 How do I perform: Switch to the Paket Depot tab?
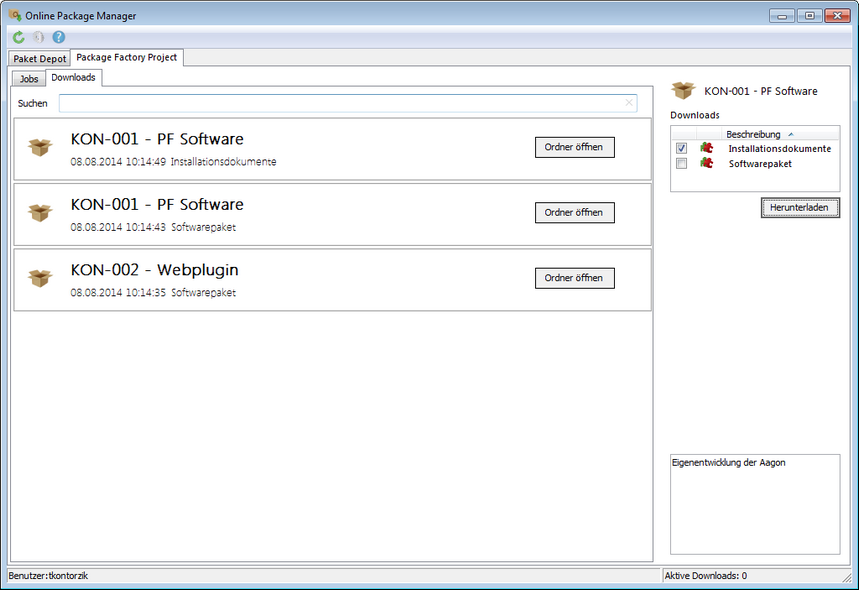[39, 59]
